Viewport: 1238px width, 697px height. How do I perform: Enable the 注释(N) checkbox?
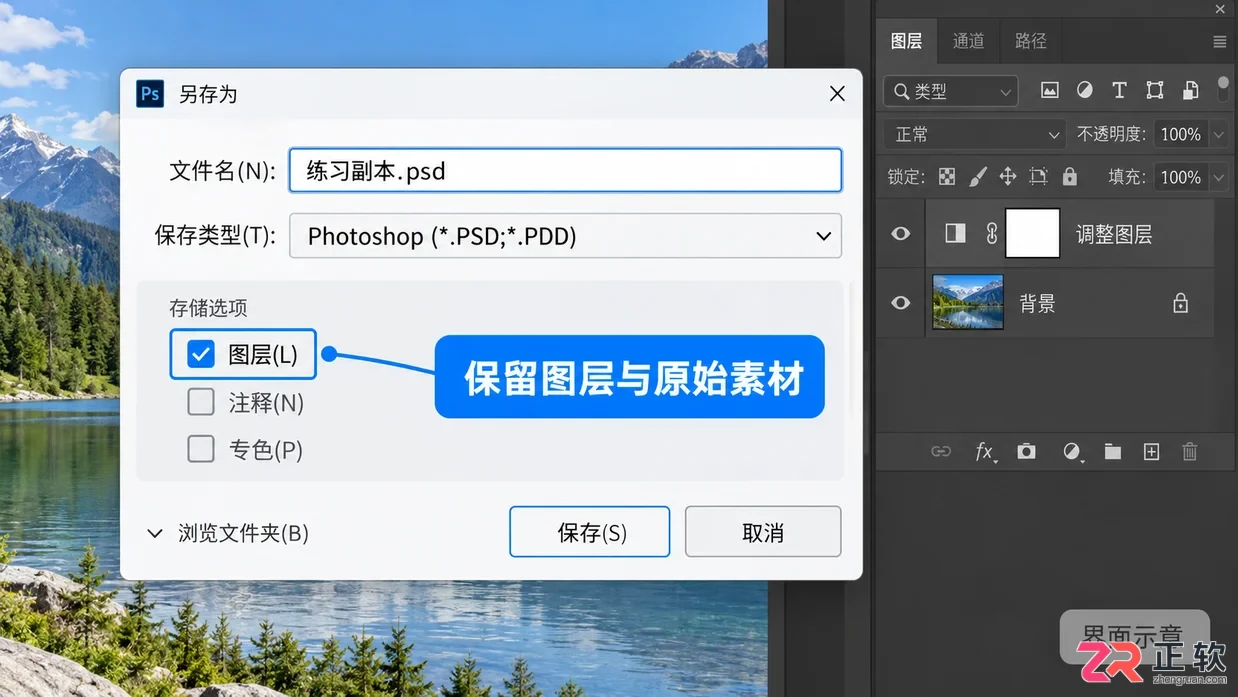point(201,402)
